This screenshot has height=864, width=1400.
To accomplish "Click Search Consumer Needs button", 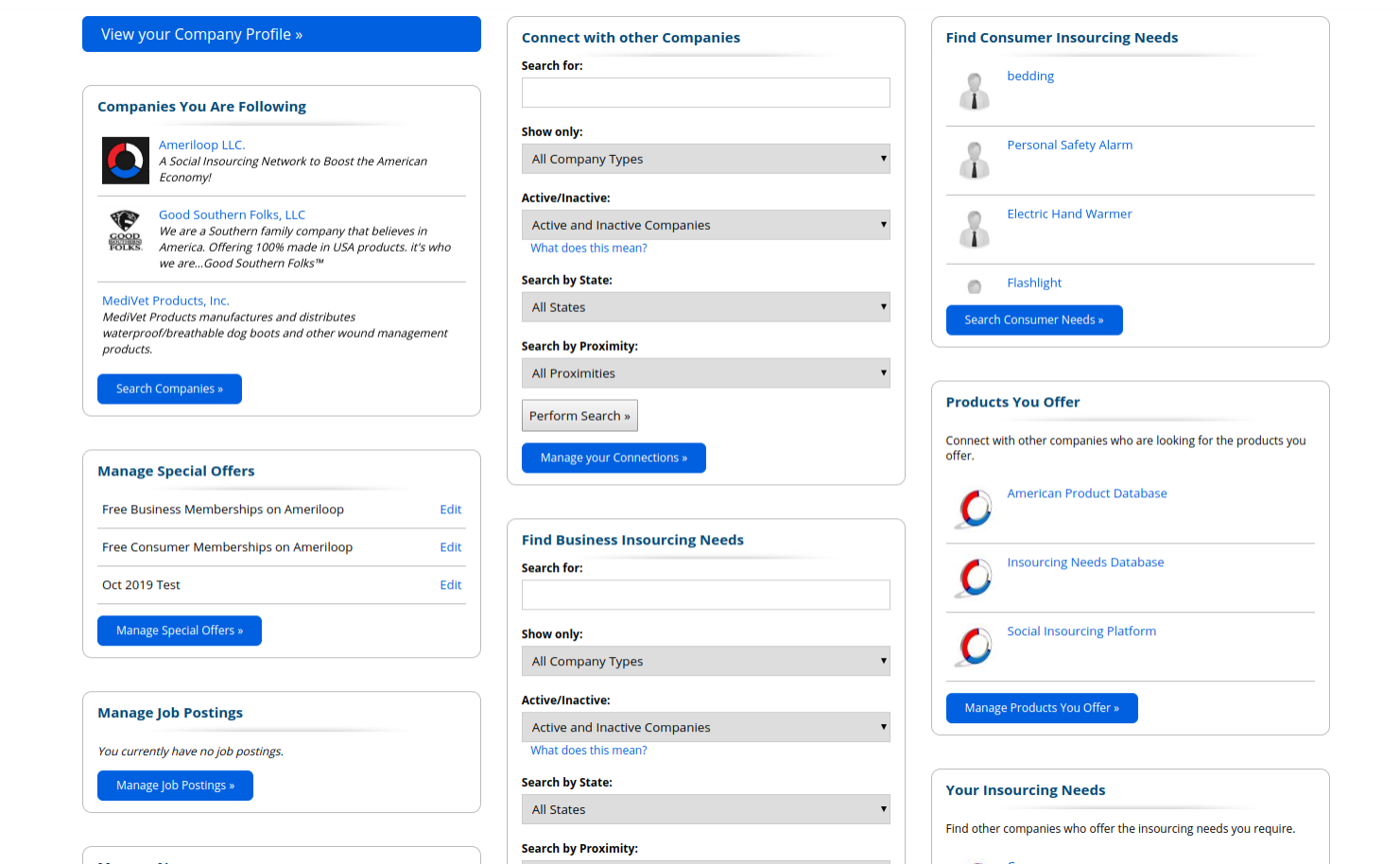I will (1034, 320).
